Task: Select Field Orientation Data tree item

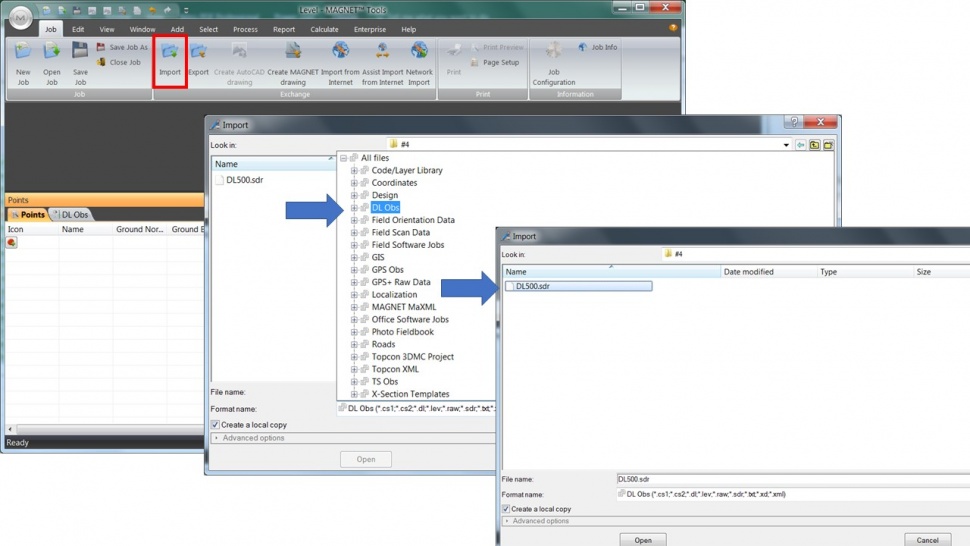Action: (413, 220)
